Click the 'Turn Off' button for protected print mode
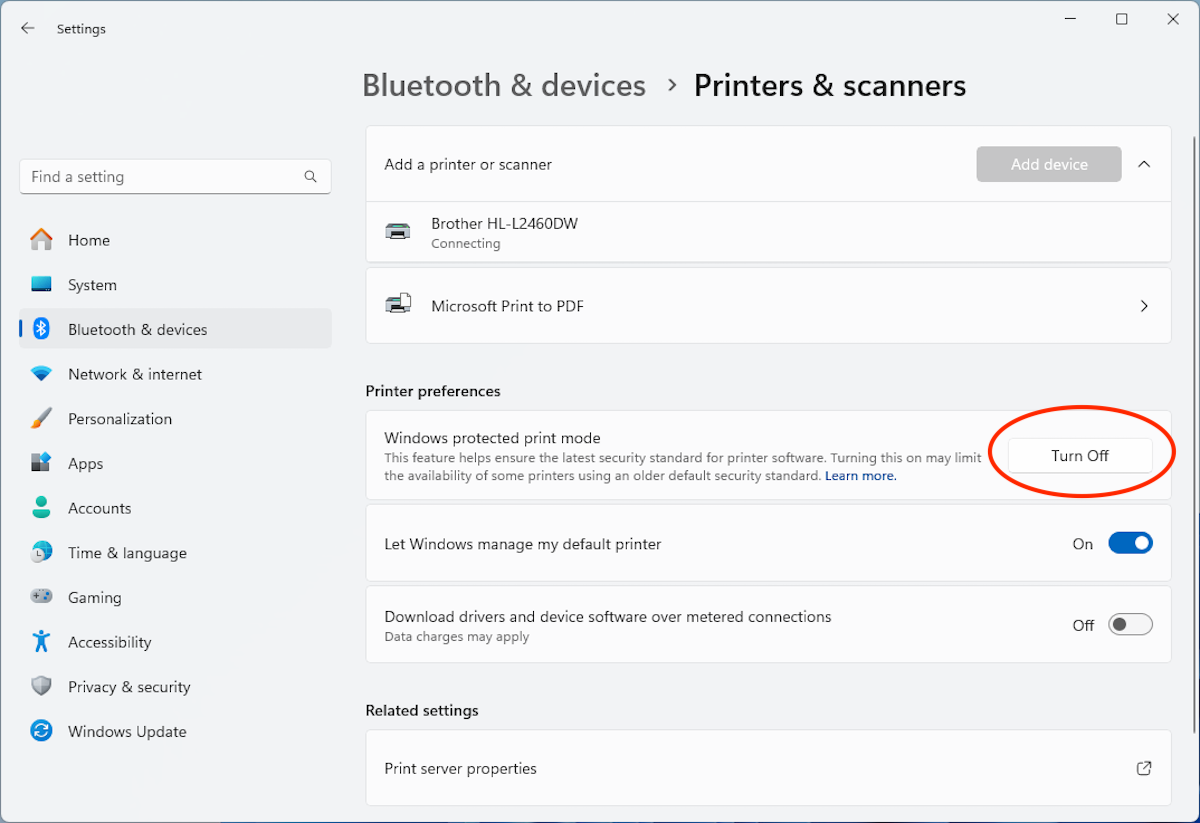Viewport: 1200px width, 823px height. click(1079, 455)
